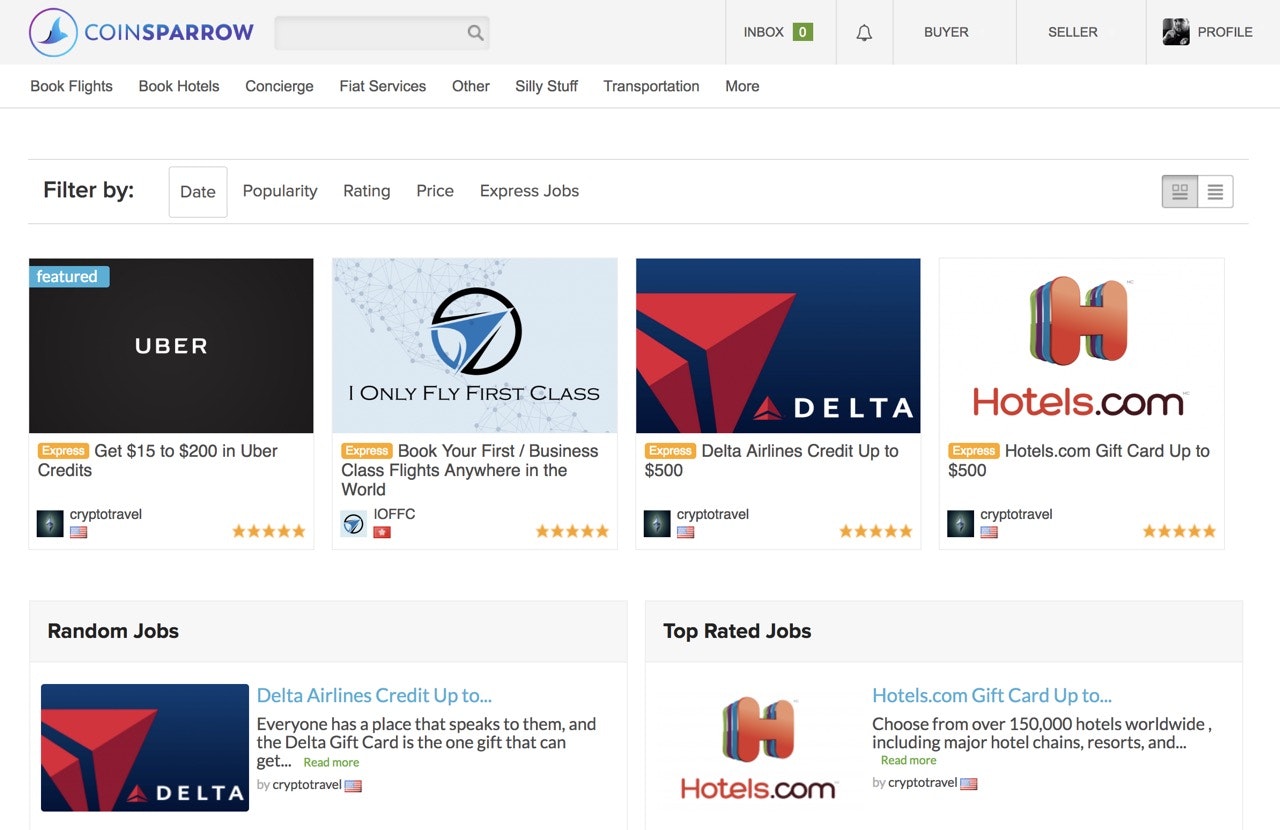Open 'Book Your First / Business Class Flights' listing

[x=470, y=470]
